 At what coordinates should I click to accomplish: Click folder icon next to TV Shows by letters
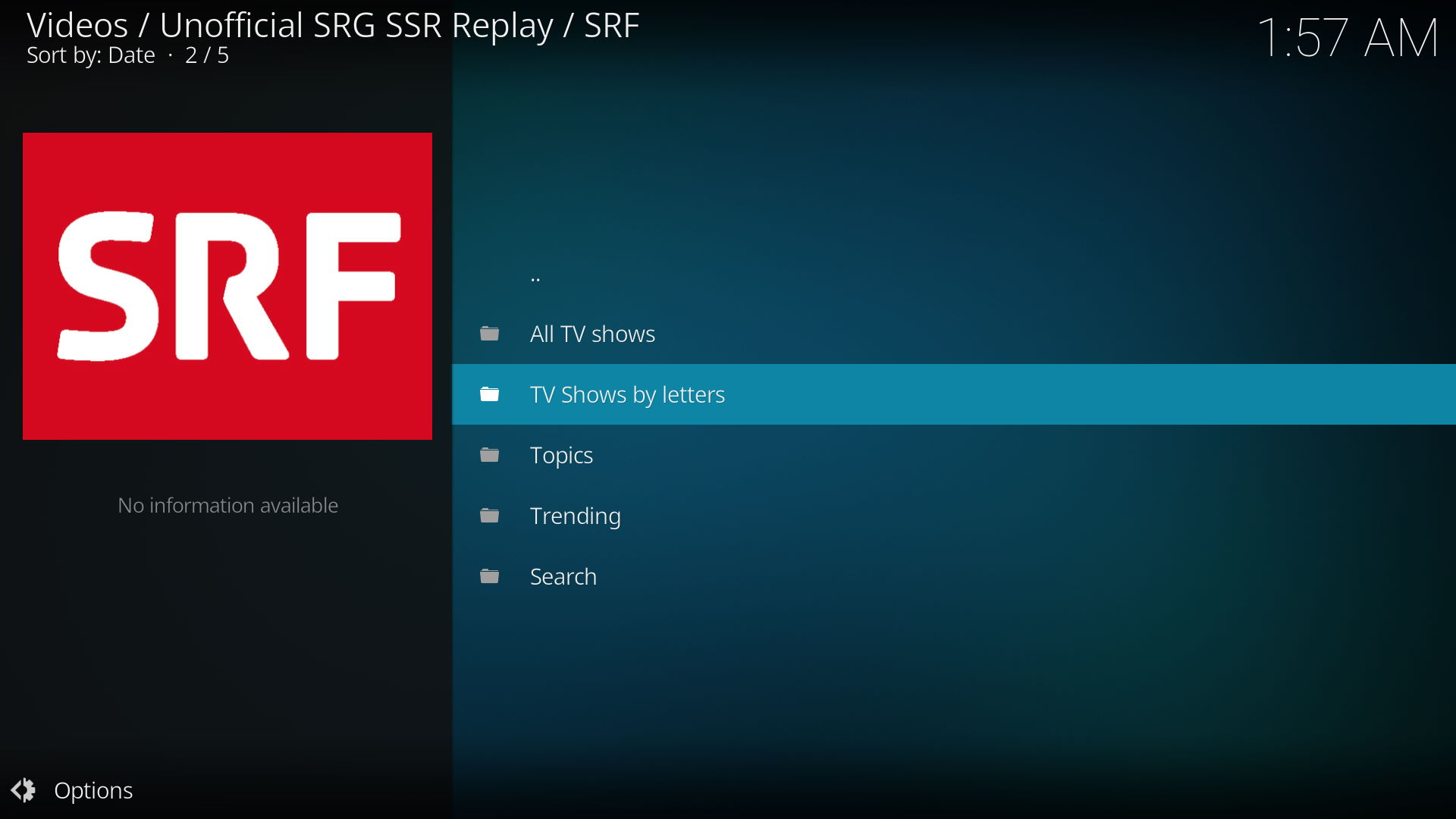(490, 394)
